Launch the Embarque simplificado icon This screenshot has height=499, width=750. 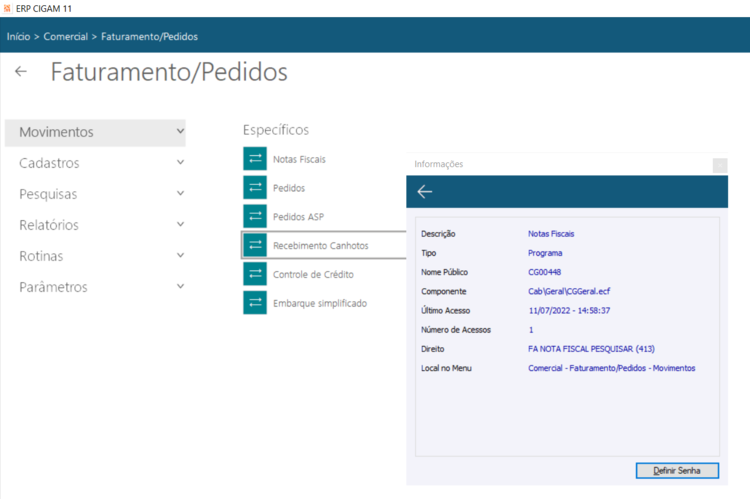coord(255,303)
